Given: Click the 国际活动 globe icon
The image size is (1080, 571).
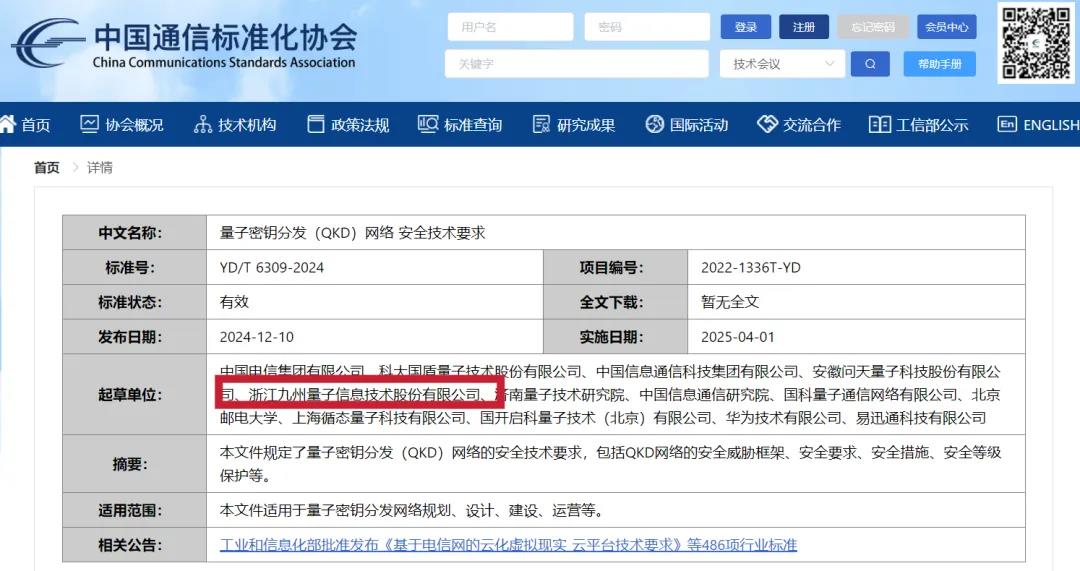Looking at the screenshot, I should 655,125.
